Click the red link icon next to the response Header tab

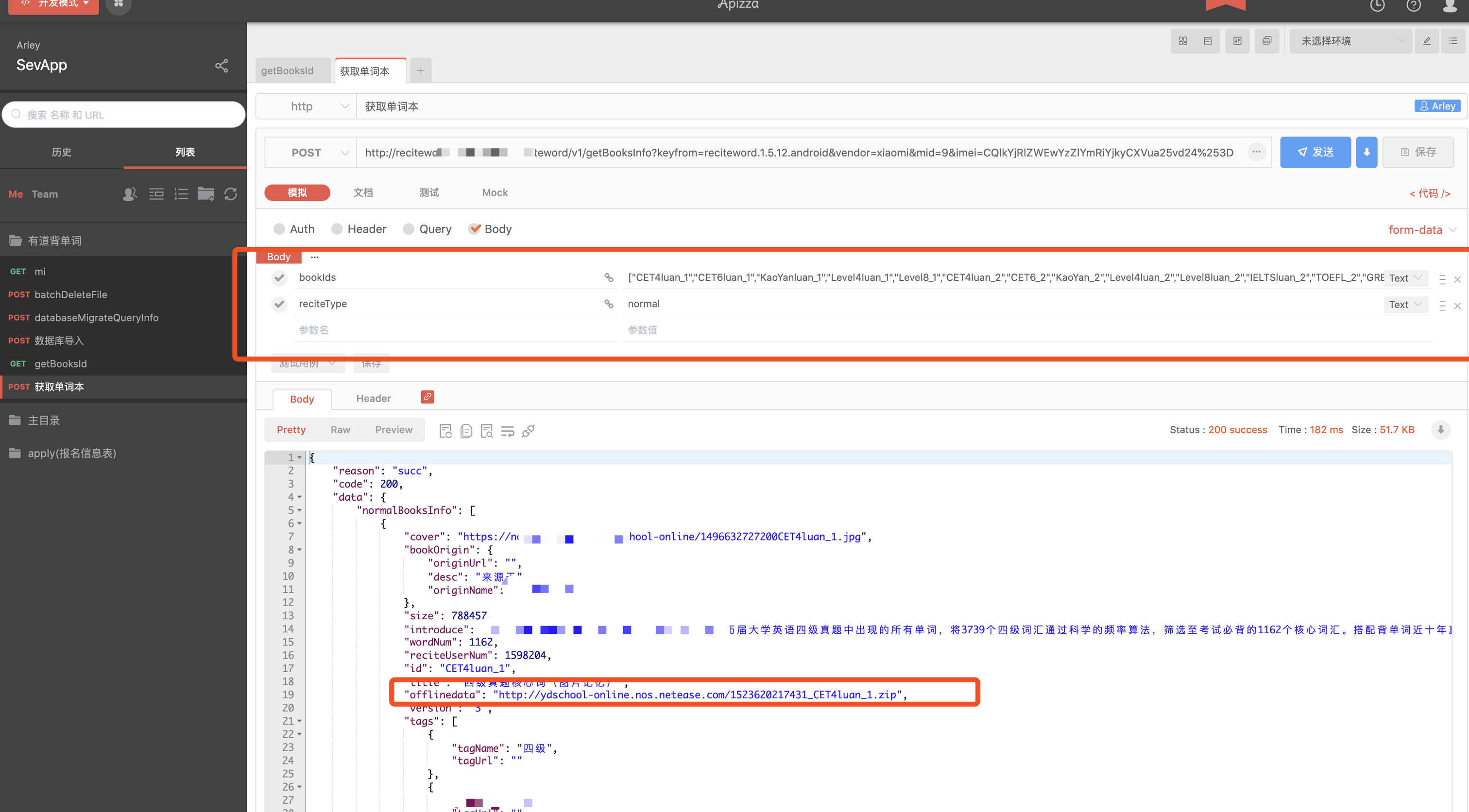pyautogui.click(x=427, y=397)
